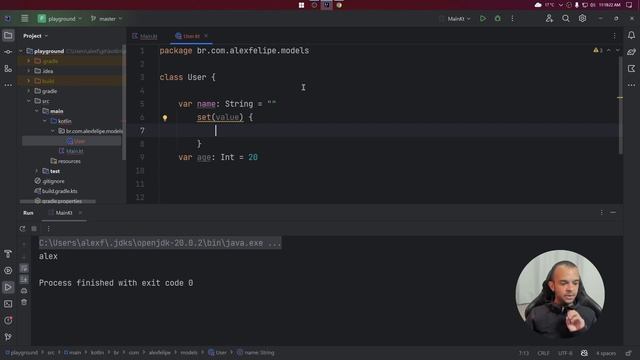Close MainKt run tab
Image resolution: width=640 pixels, height=360 pixels.
(x=80, y=213)
